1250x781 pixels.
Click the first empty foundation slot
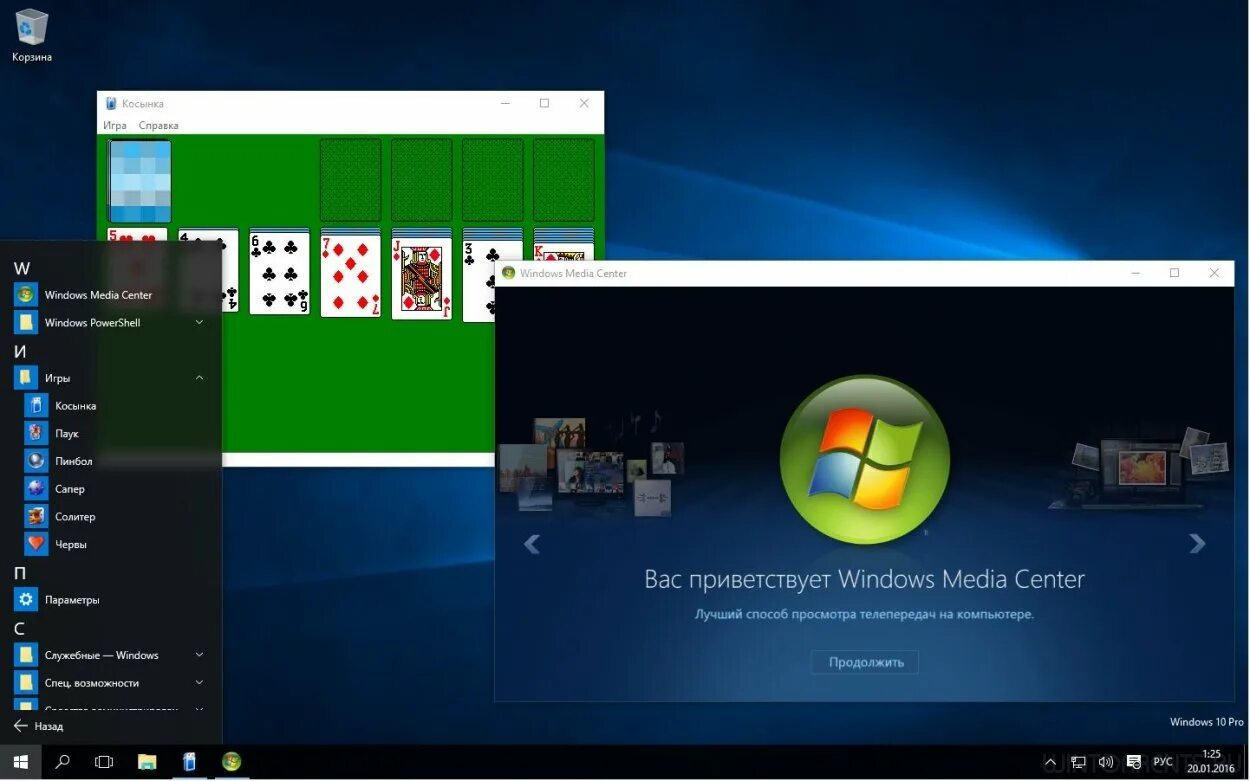pos(350,180)
